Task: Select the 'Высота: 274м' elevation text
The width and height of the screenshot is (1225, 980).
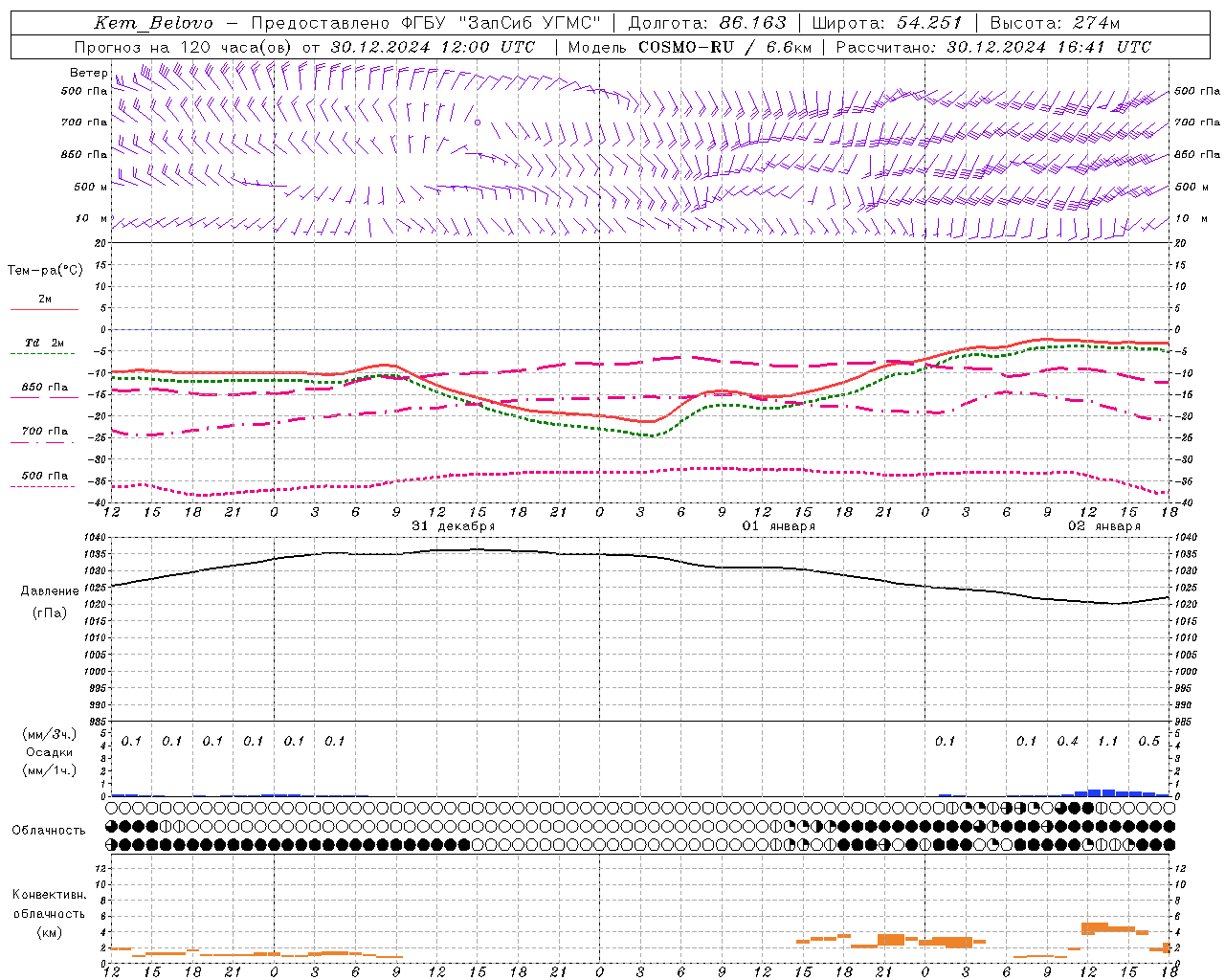Action: 1055,23
